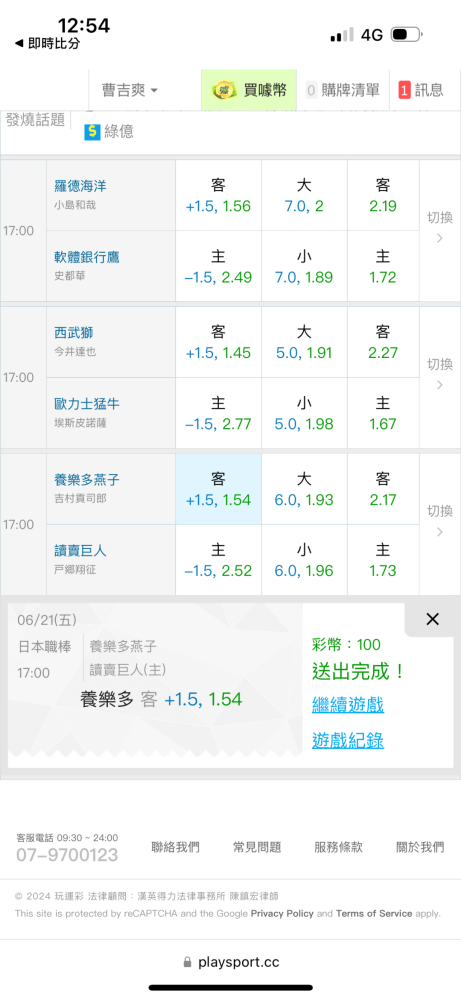Go back to 即時比分 app
Screen dimensions: 461x1000
[x=48, y=43]
